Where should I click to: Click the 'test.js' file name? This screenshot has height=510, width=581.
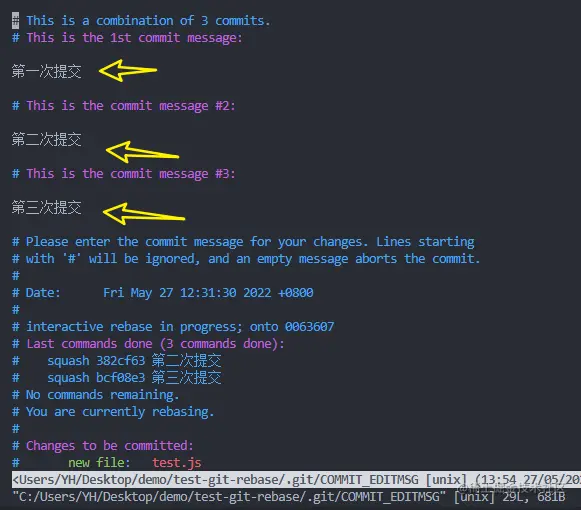(x=177, y=463)
